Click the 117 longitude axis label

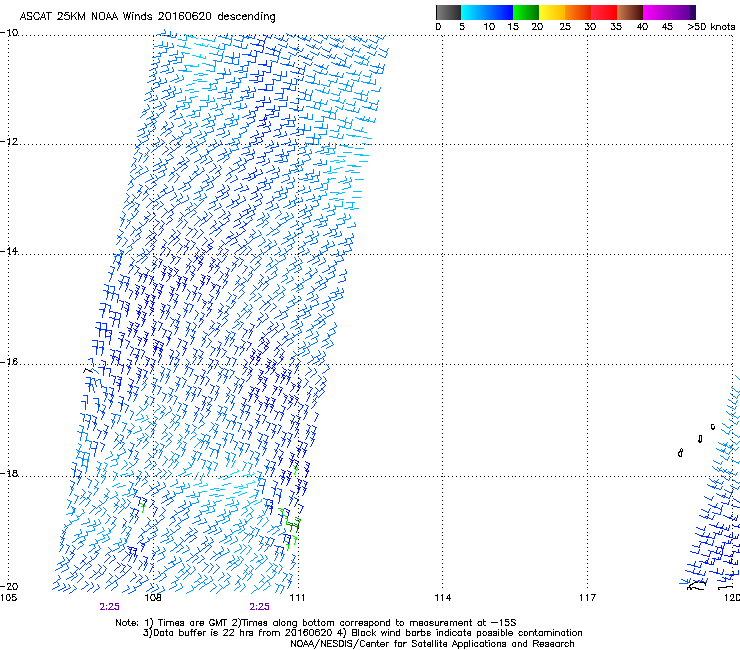[x=587, y=598]
